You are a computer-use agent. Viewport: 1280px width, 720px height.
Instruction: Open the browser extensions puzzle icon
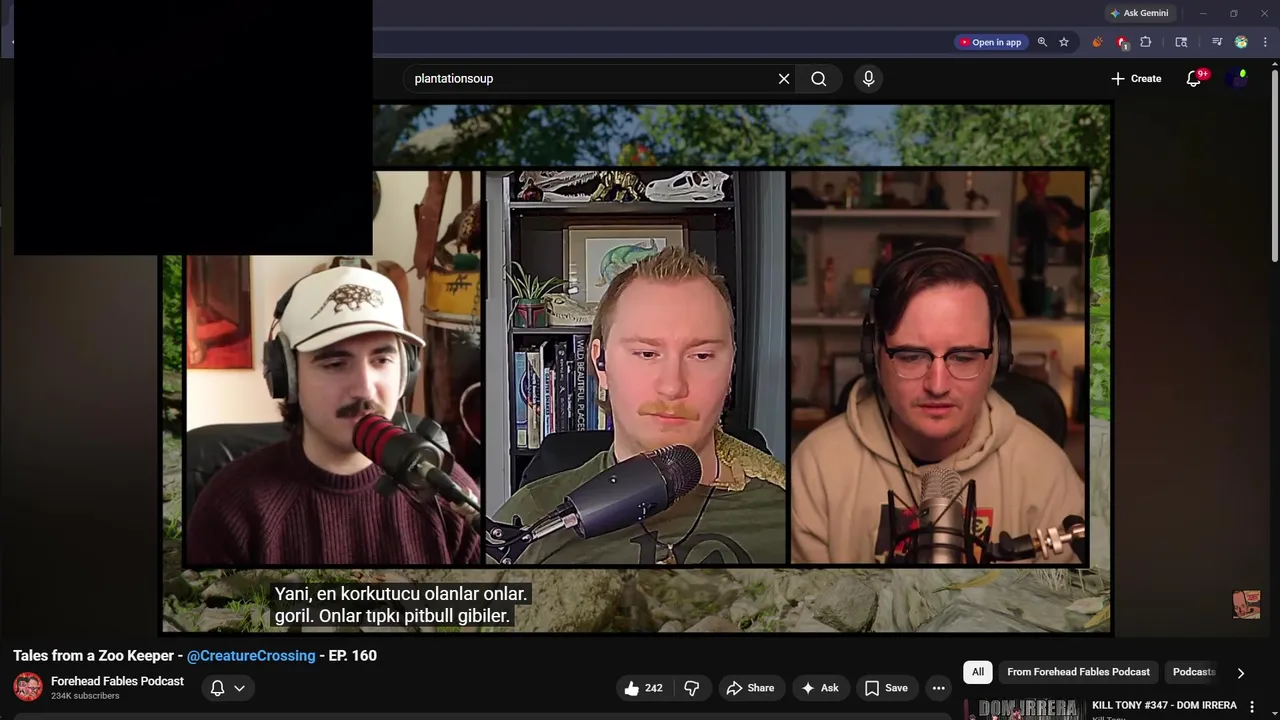click(x=1146, y=42)
